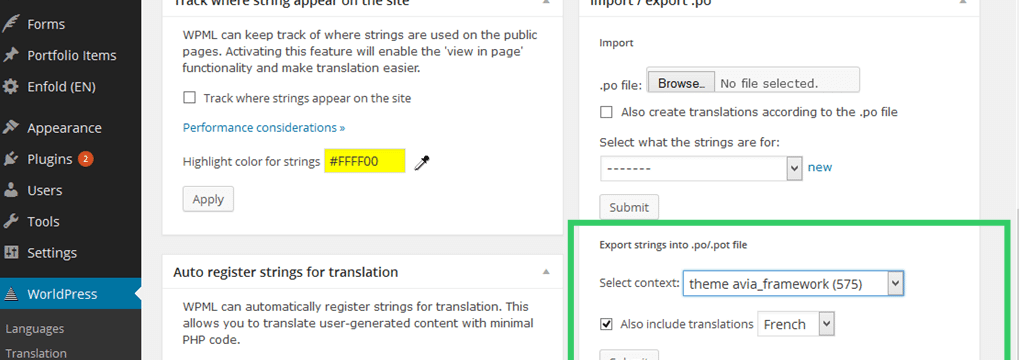Open the strings are for dropdown
The width and height of the screenshot is (1019, 360).
click(x=701, y=168)
